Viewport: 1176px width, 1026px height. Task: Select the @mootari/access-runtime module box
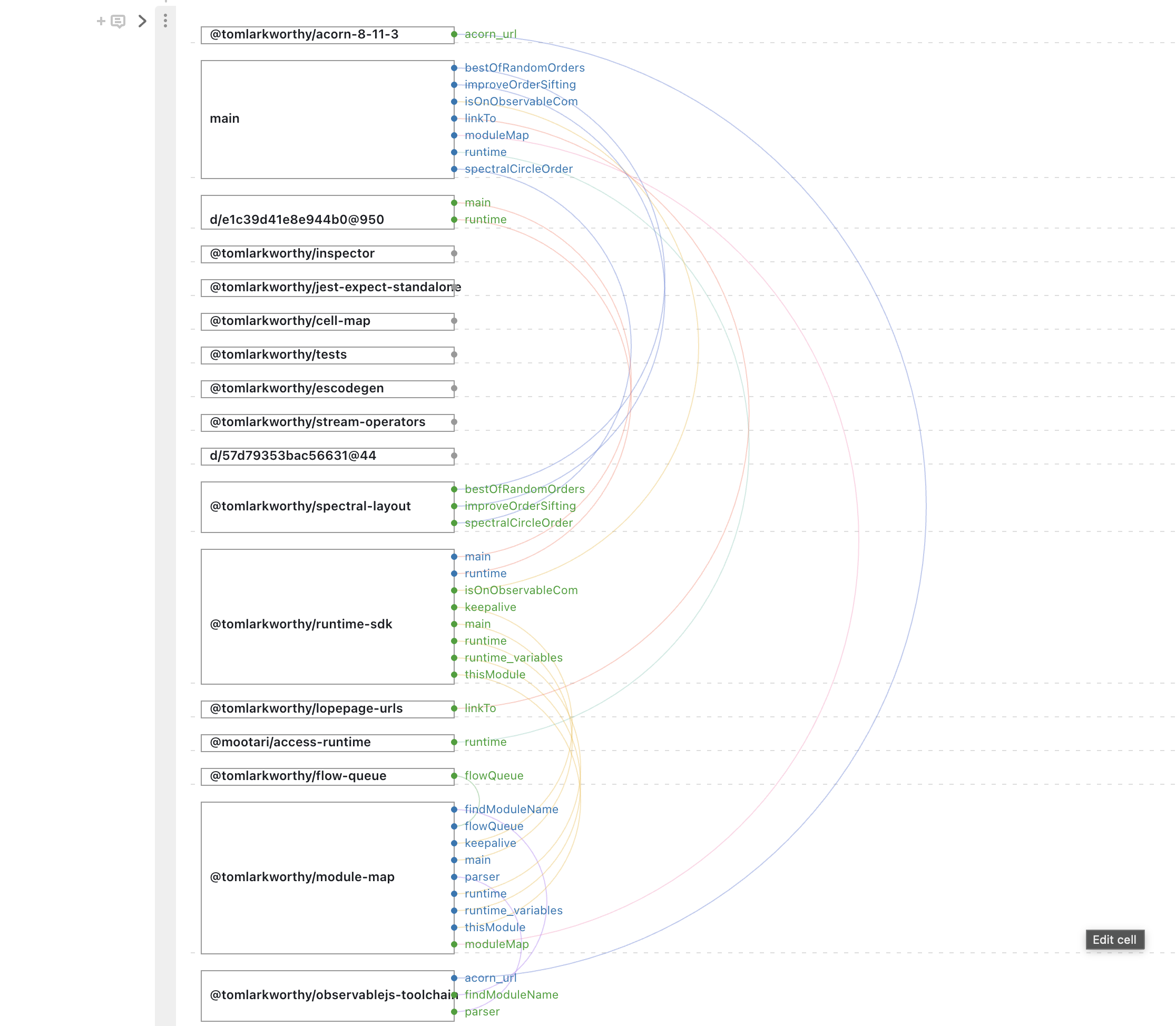coord(327,743)
